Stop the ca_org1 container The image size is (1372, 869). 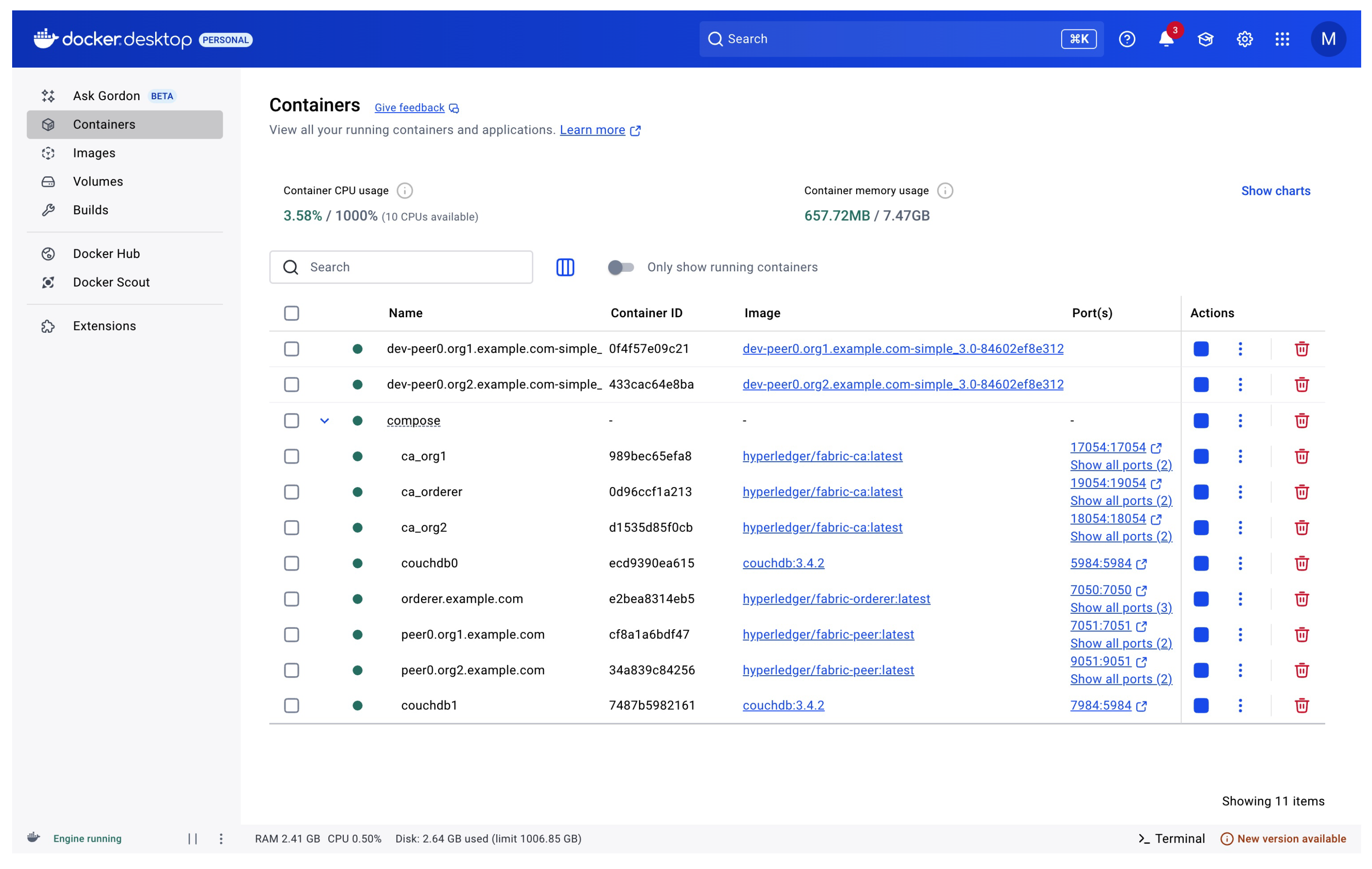click(x=1201, y=456)
